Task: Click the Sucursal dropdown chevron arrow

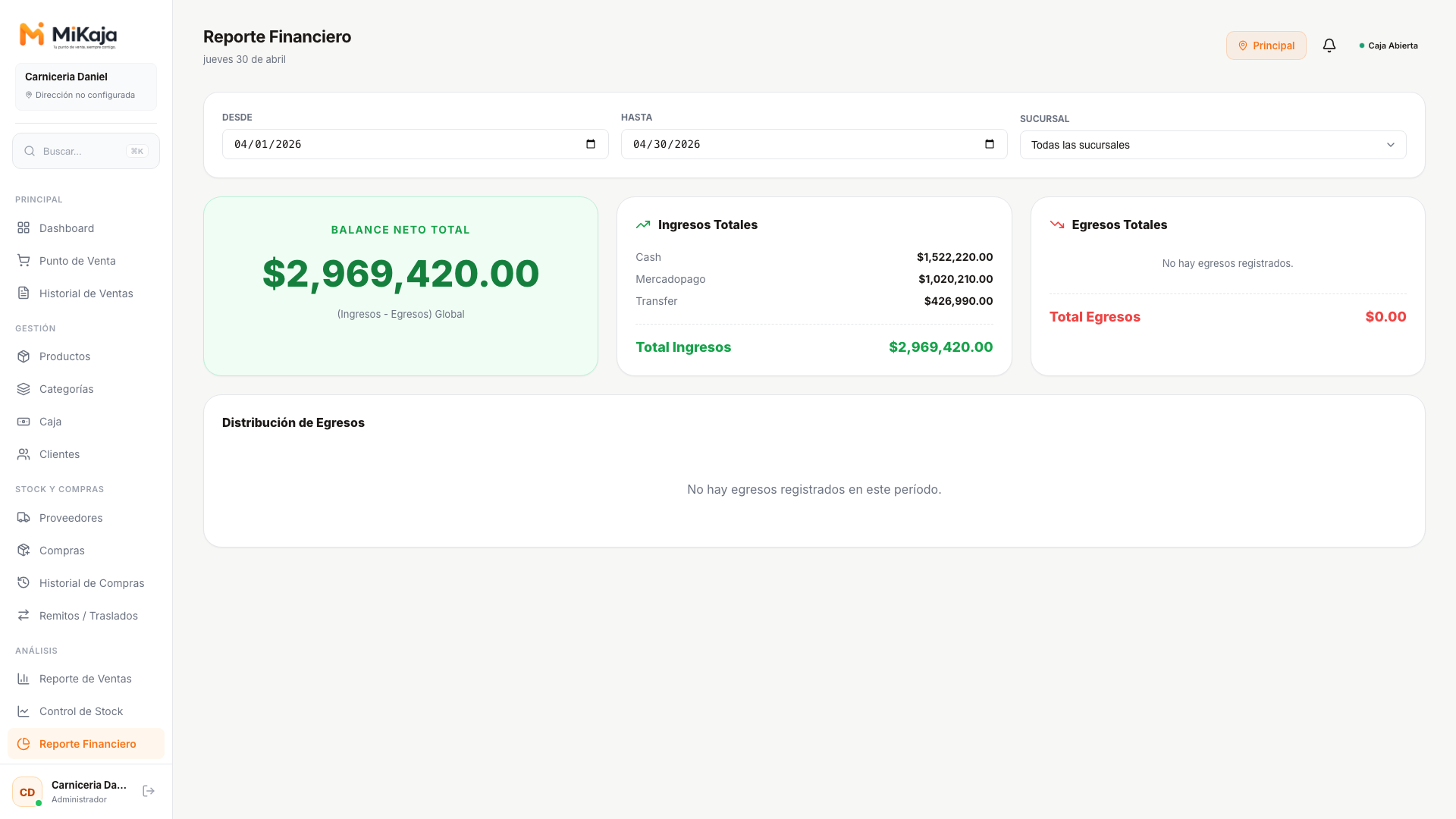Action: [1391, 145]
